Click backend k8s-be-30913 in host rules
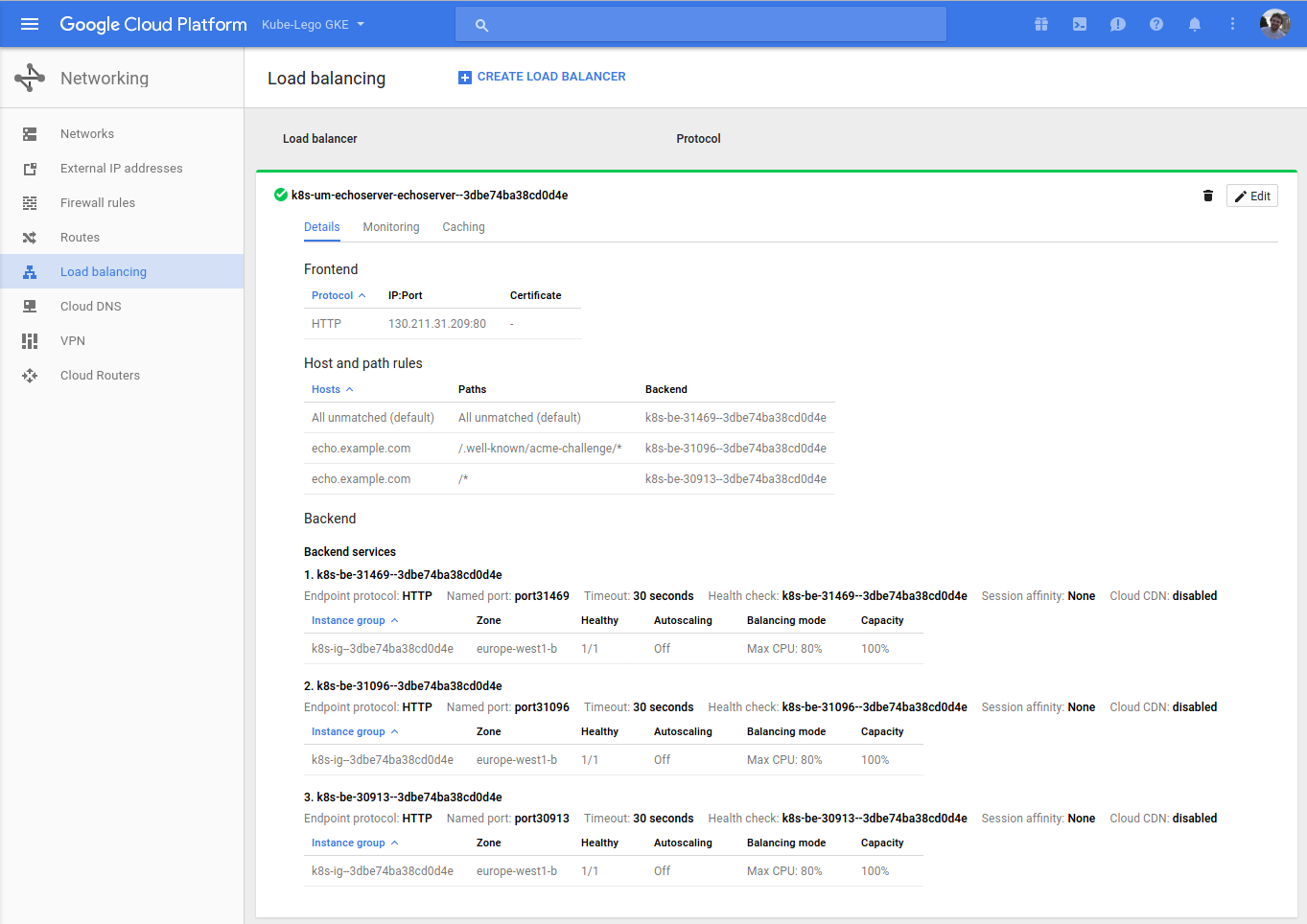Screen dimensions: 1307x924 click(735, 479)
